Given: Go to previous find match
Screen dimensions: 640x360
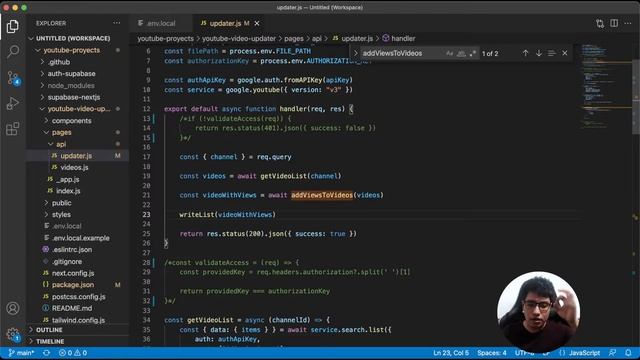Looking at the screenshot, I should coord(525,53).
